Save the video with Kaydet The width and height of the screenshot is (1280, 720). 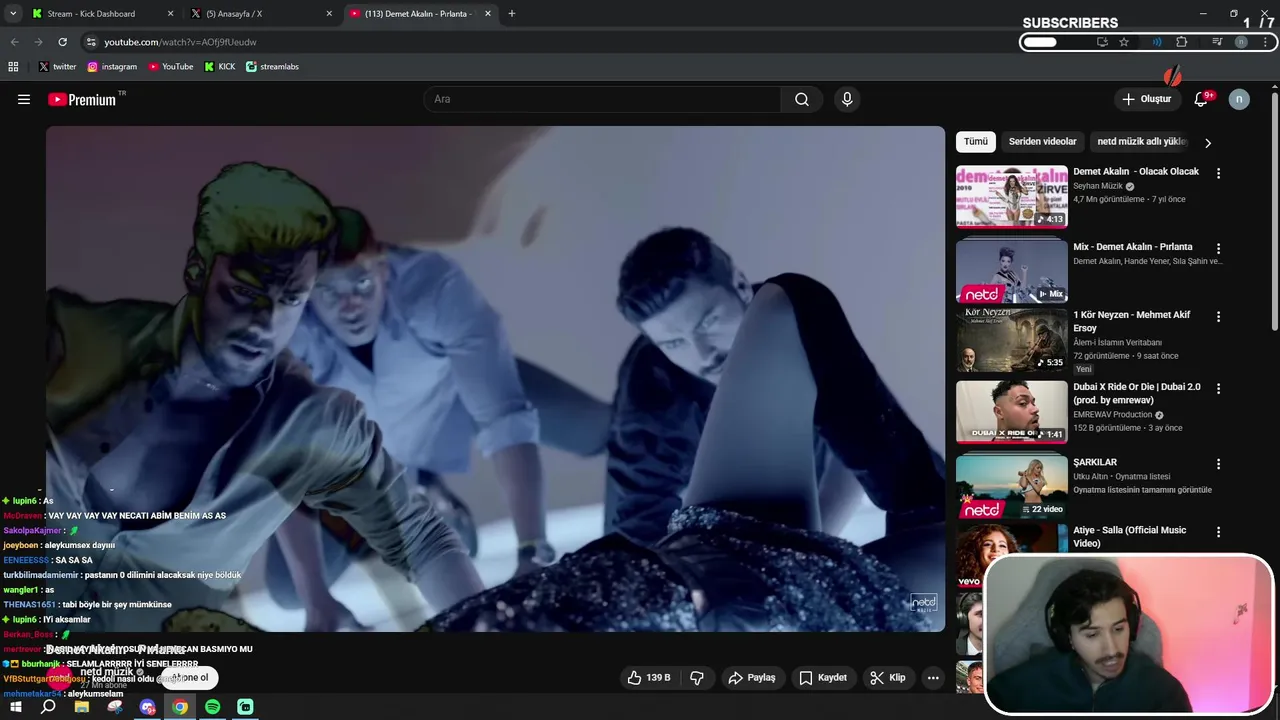click(x=823, y=677)
